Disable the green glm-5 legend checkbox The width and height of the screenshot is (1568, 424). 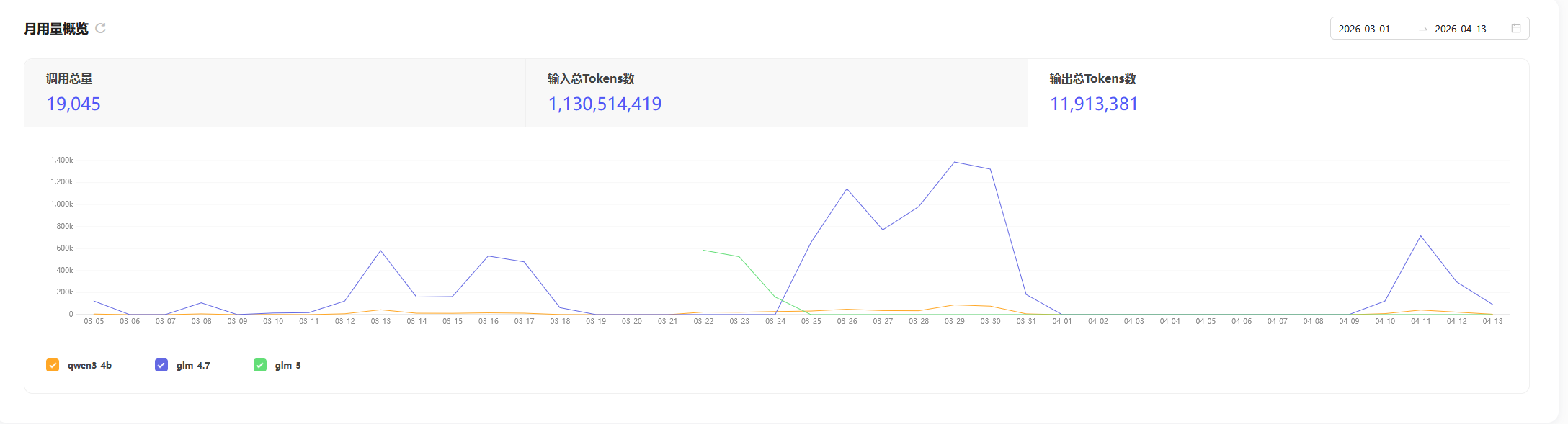pyautogui.click(x=260, y=365)
